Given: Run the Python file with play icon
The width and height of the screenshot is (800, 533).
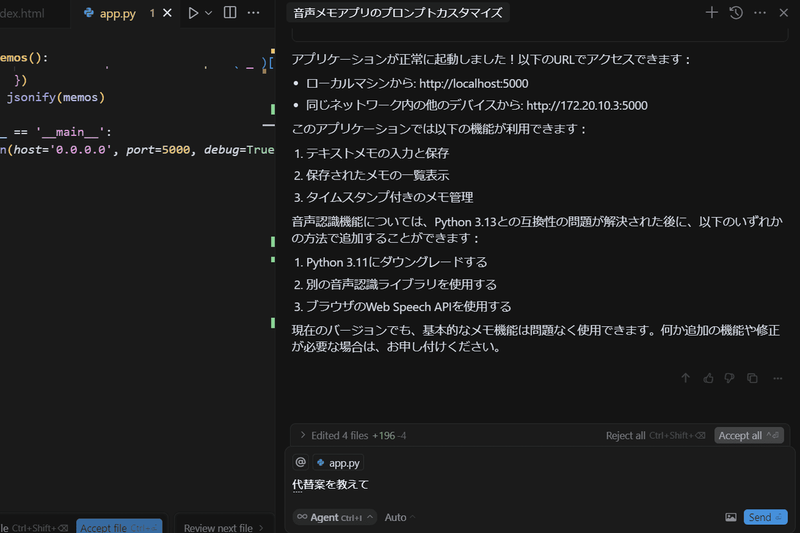Looking at the screenshot, I should (193, 13).
